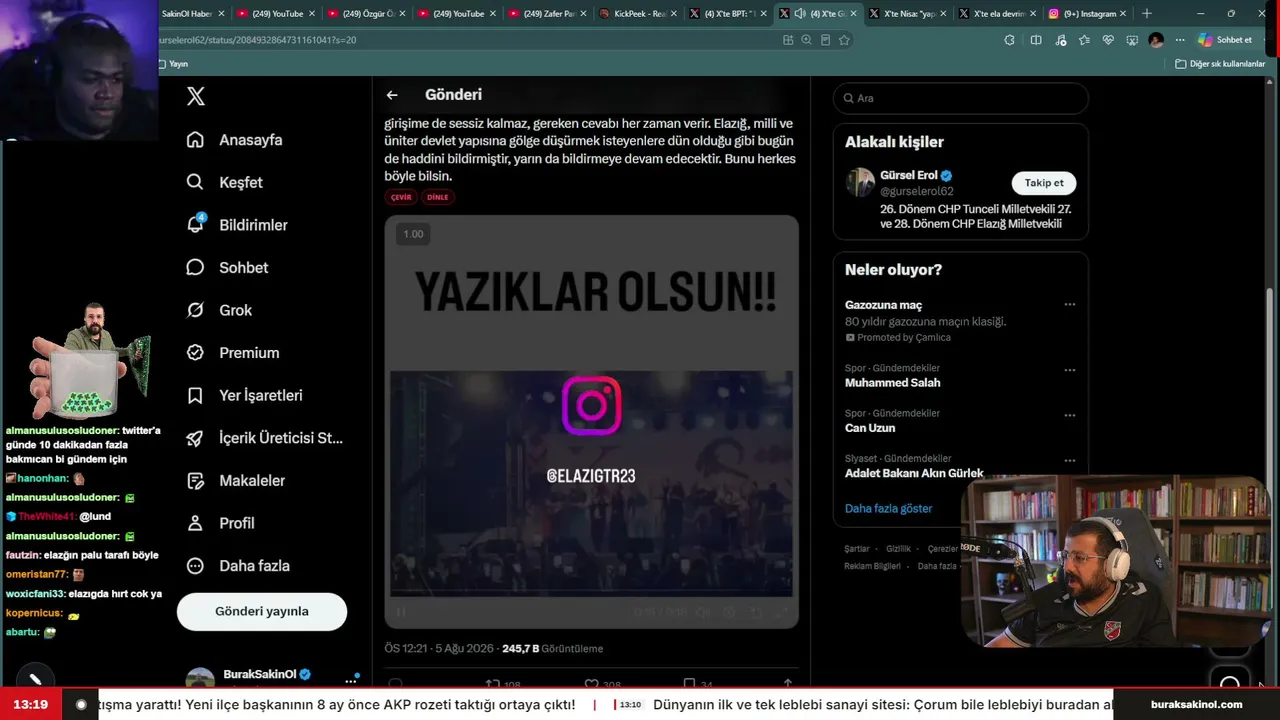Open browser extensions puzzle icon

1009,40
